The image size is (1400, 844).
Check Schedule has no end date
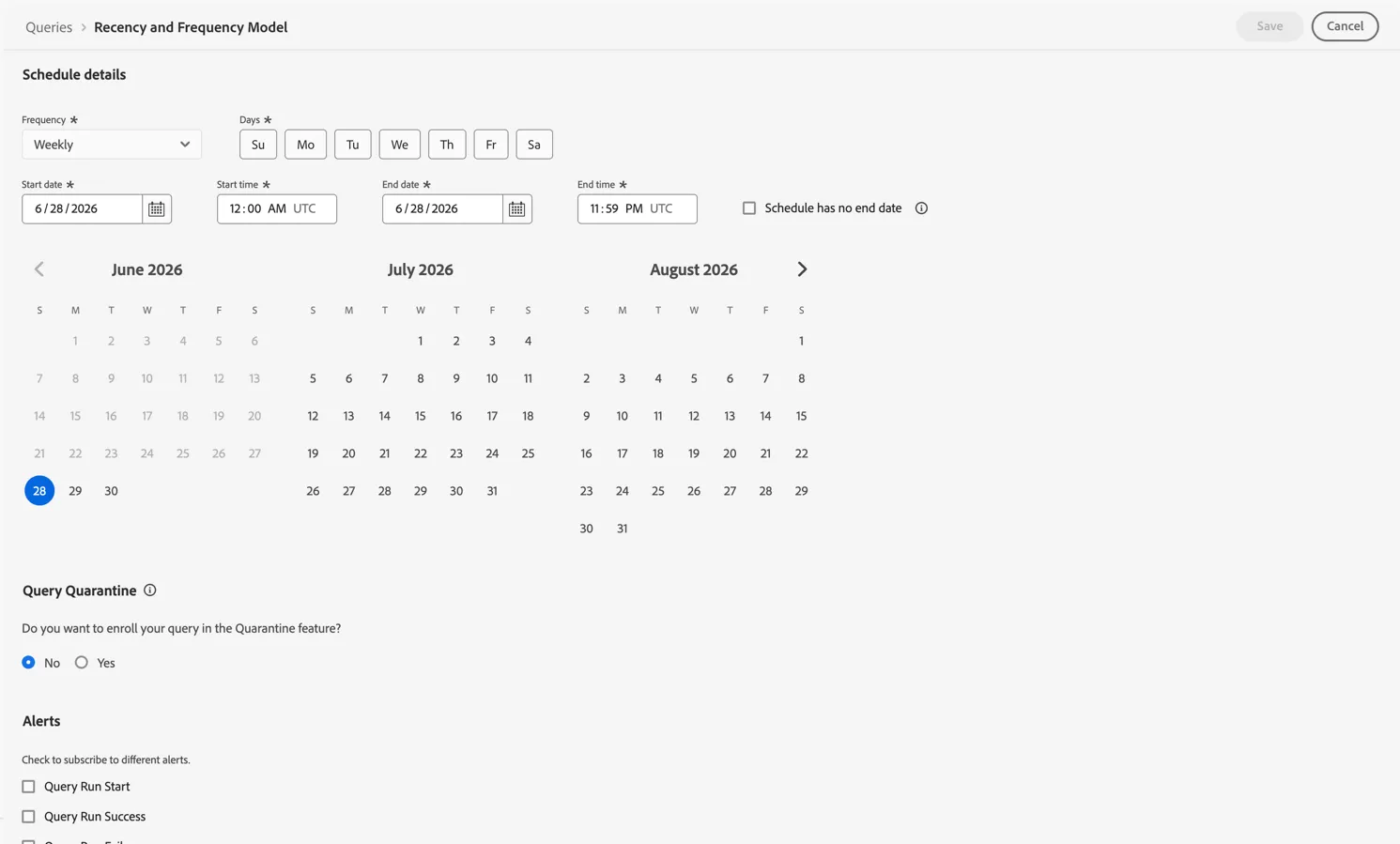click(749, 208)
